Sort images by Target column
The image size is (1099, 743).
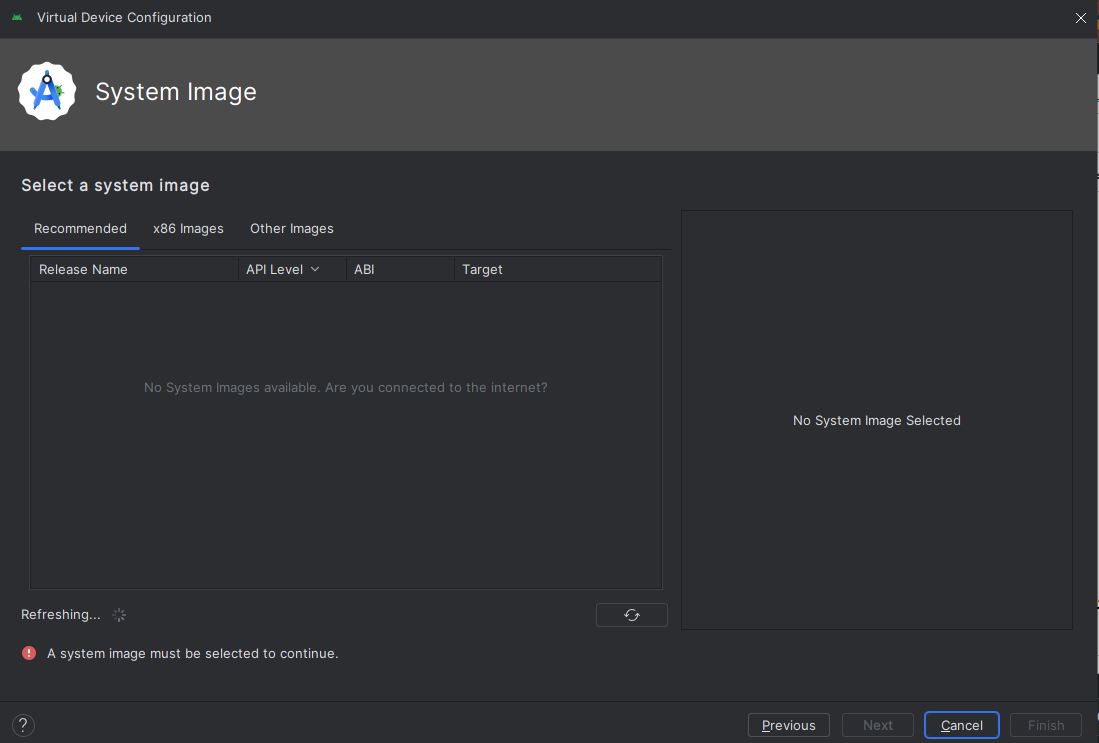[x=482, y=269]
